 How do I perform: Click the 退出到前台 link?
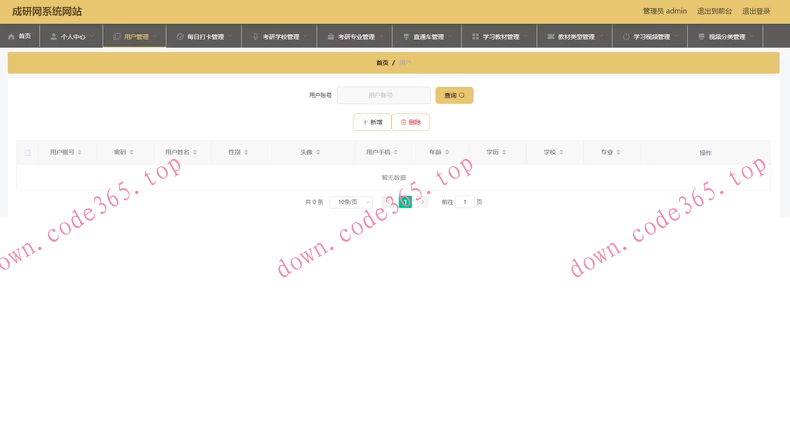tap(714, 11)
